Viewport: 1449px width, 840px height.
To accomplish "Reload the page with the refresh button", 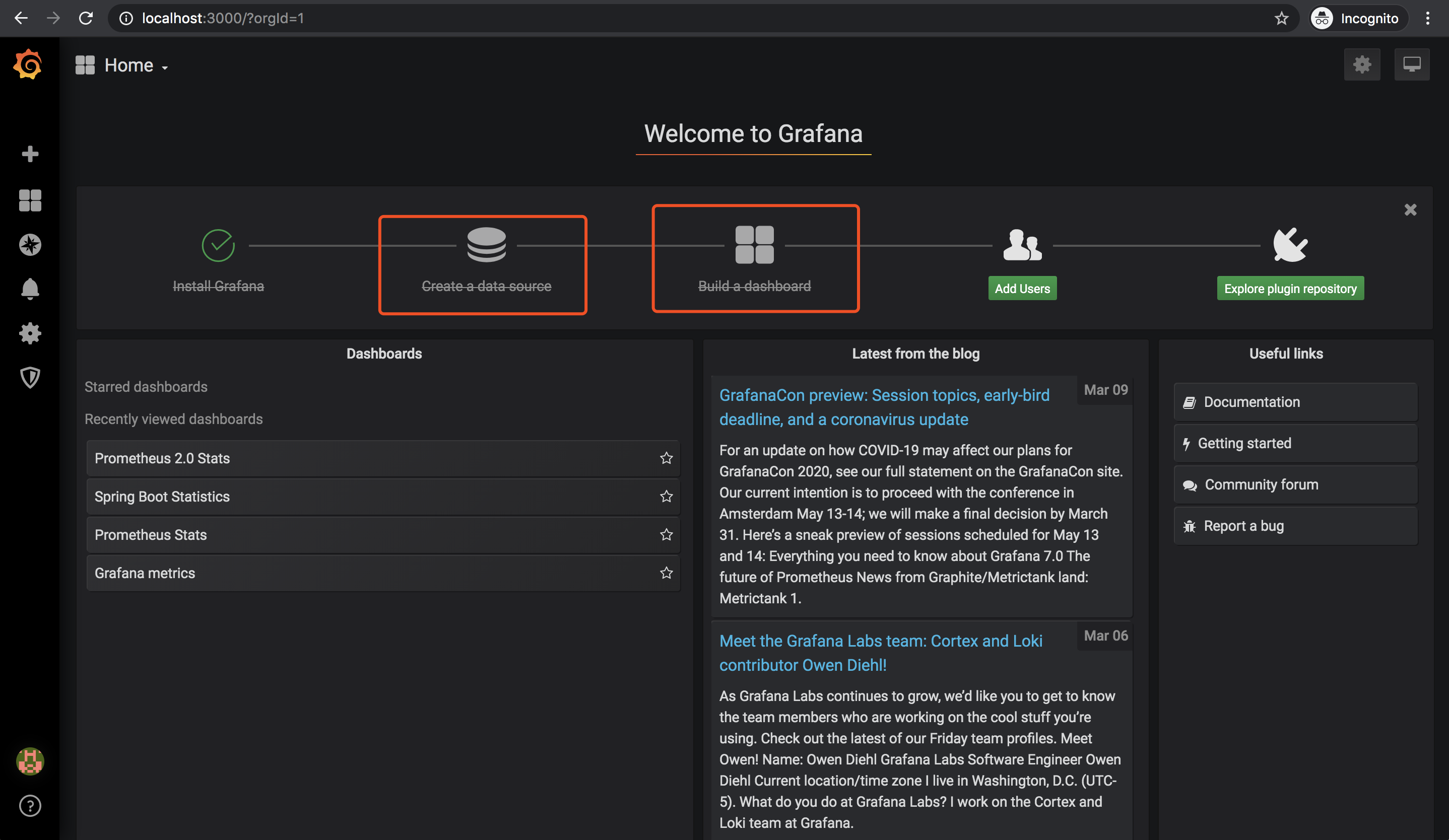I will point(86,19).
